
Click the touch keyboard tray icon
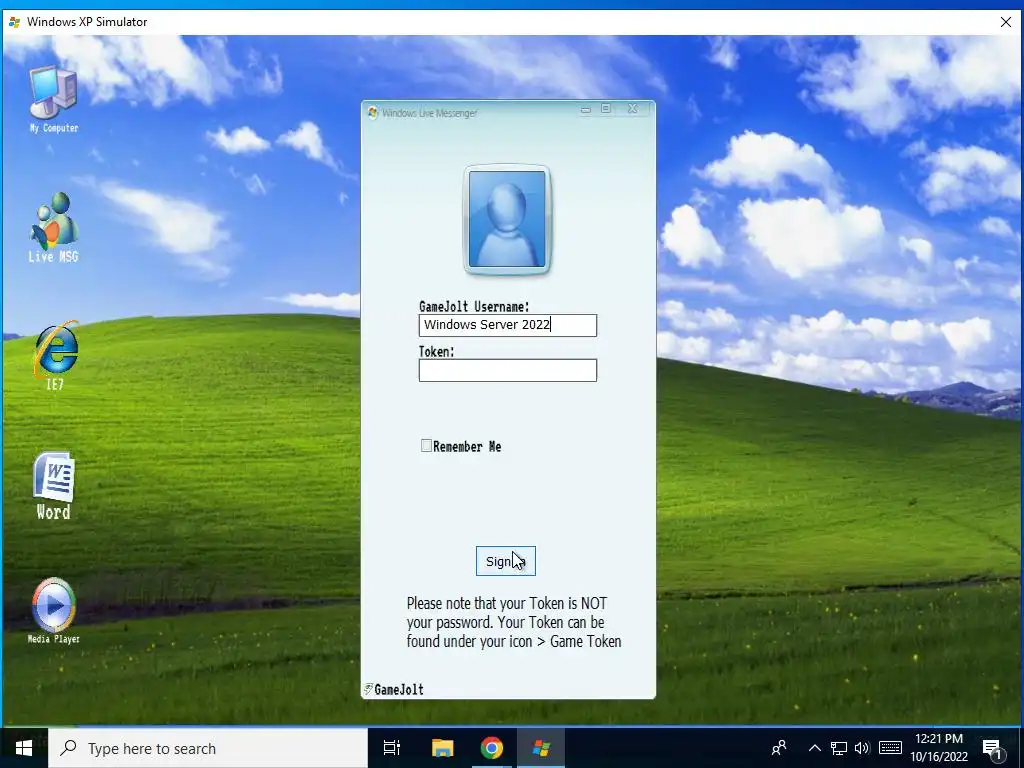[890, 748]
